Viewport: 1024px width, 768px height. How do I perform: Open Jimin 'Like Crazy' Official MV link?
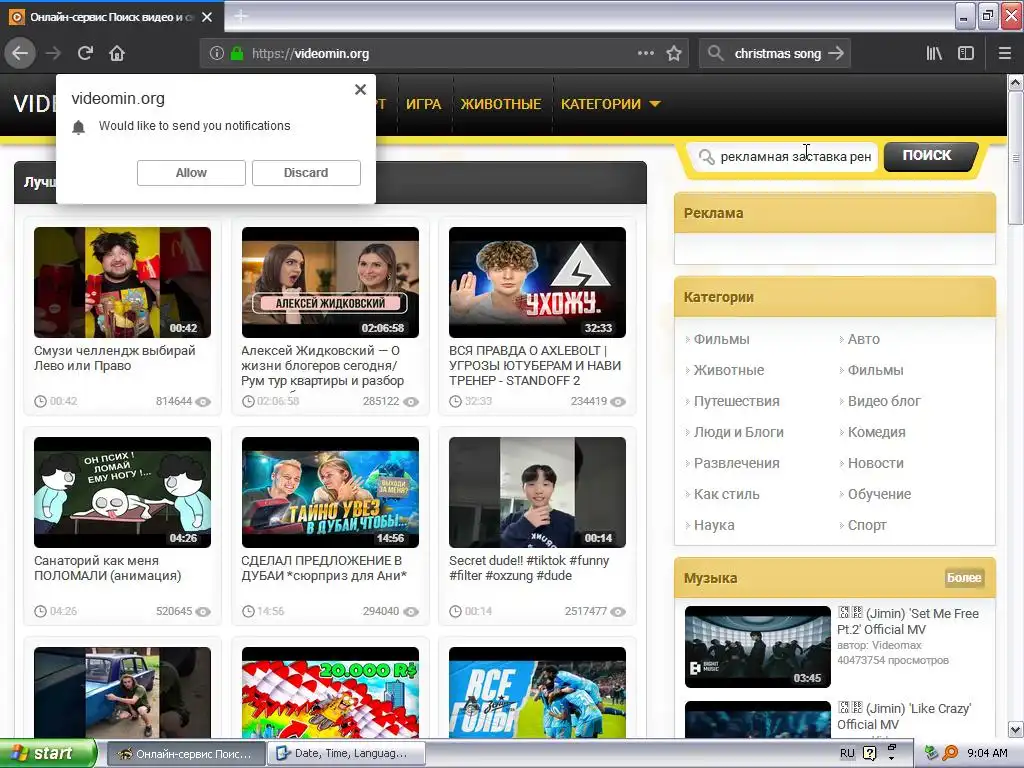tap(904, 716)
